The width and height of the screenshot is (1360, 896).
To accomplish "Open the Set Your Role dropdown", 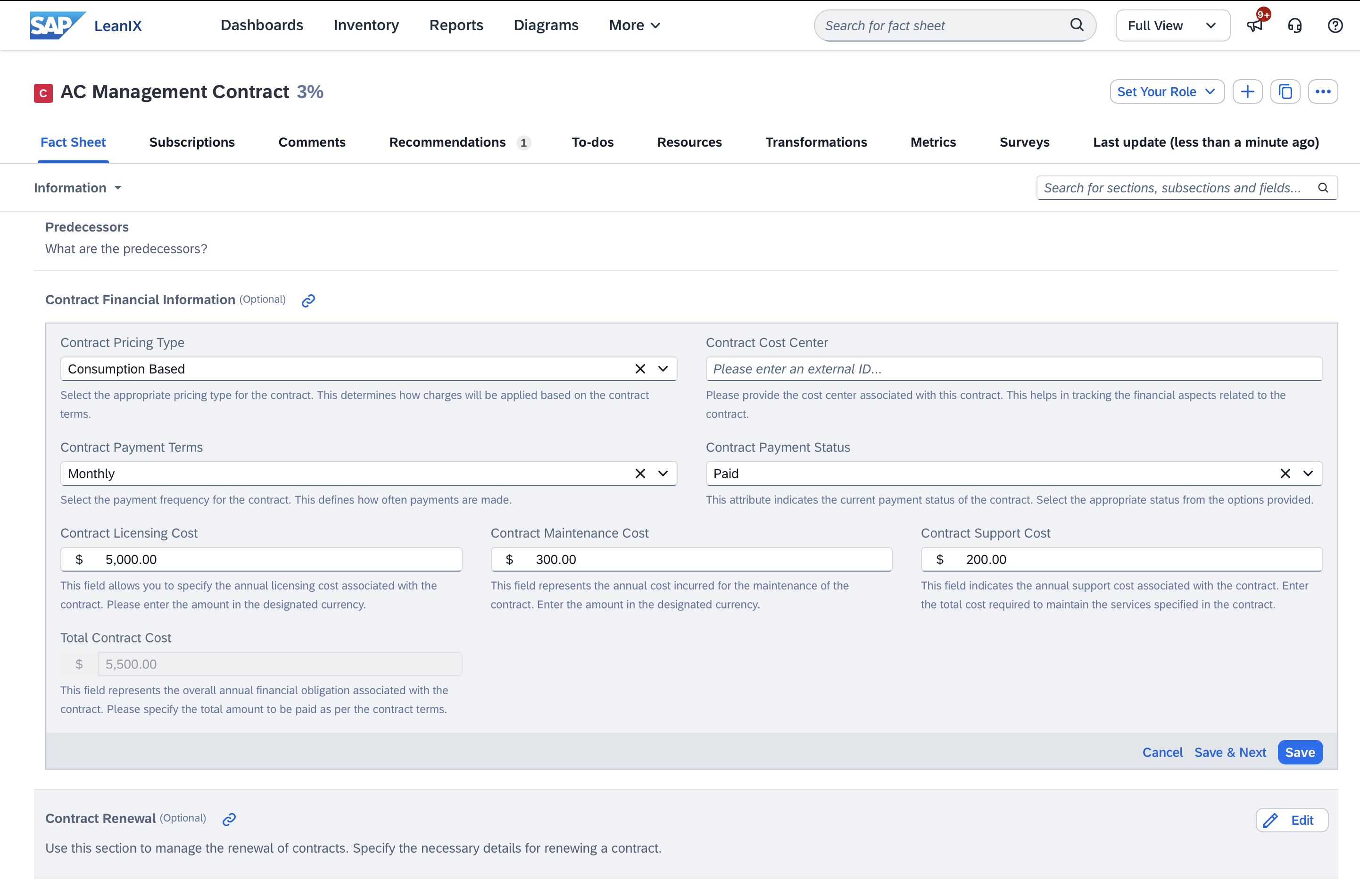I will [x=1167, y=91].
